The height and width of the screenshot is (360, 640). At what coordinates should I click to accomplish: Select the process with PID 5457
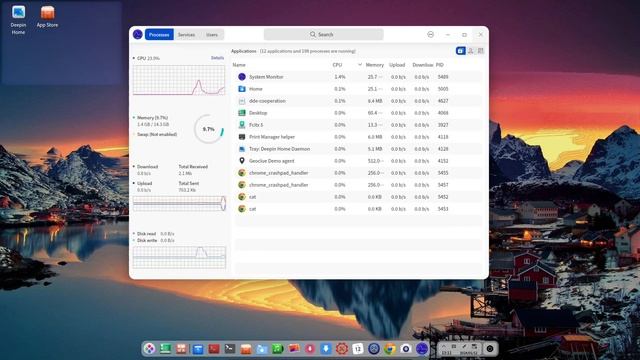tap(358, 185)
